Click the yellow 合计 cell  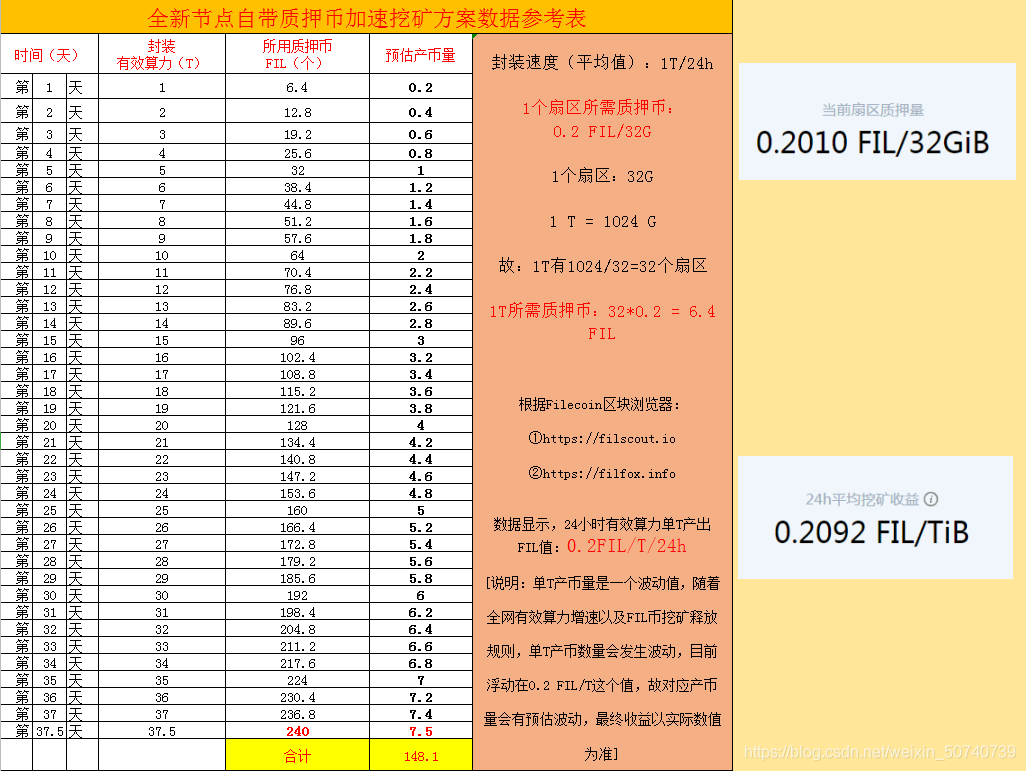(297, 755)
